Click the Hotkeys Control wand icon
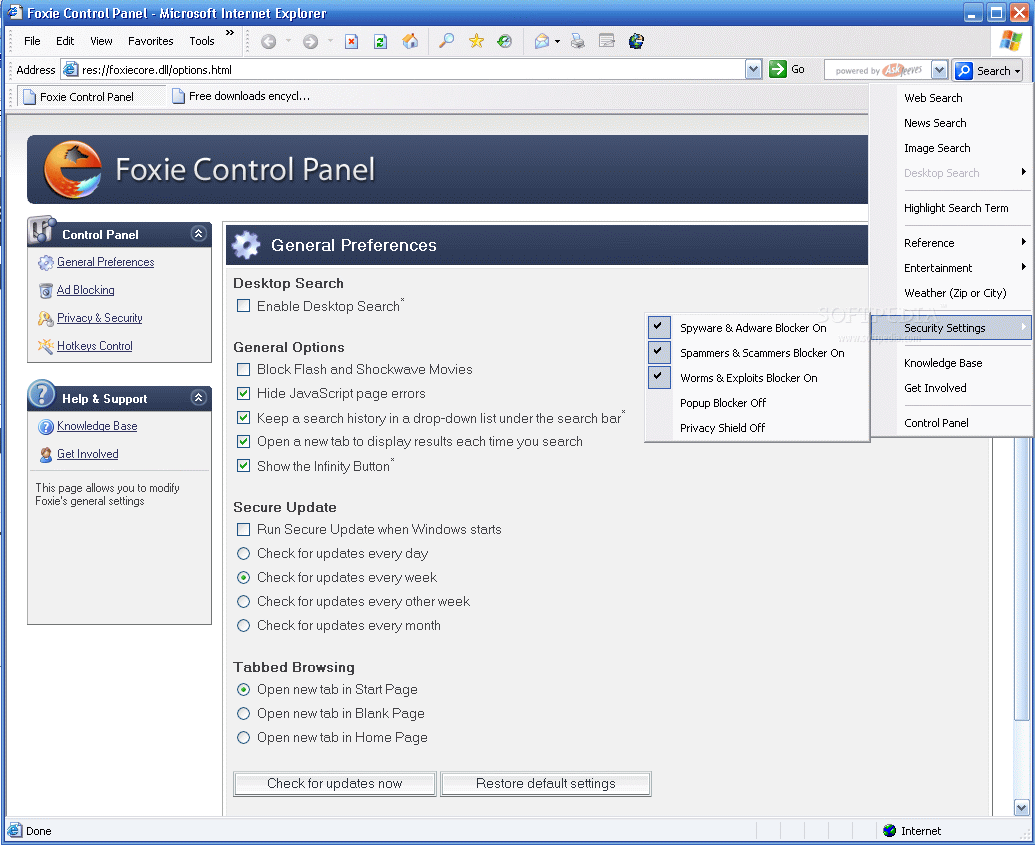The image size is (1035, 845). pos(46,346)
